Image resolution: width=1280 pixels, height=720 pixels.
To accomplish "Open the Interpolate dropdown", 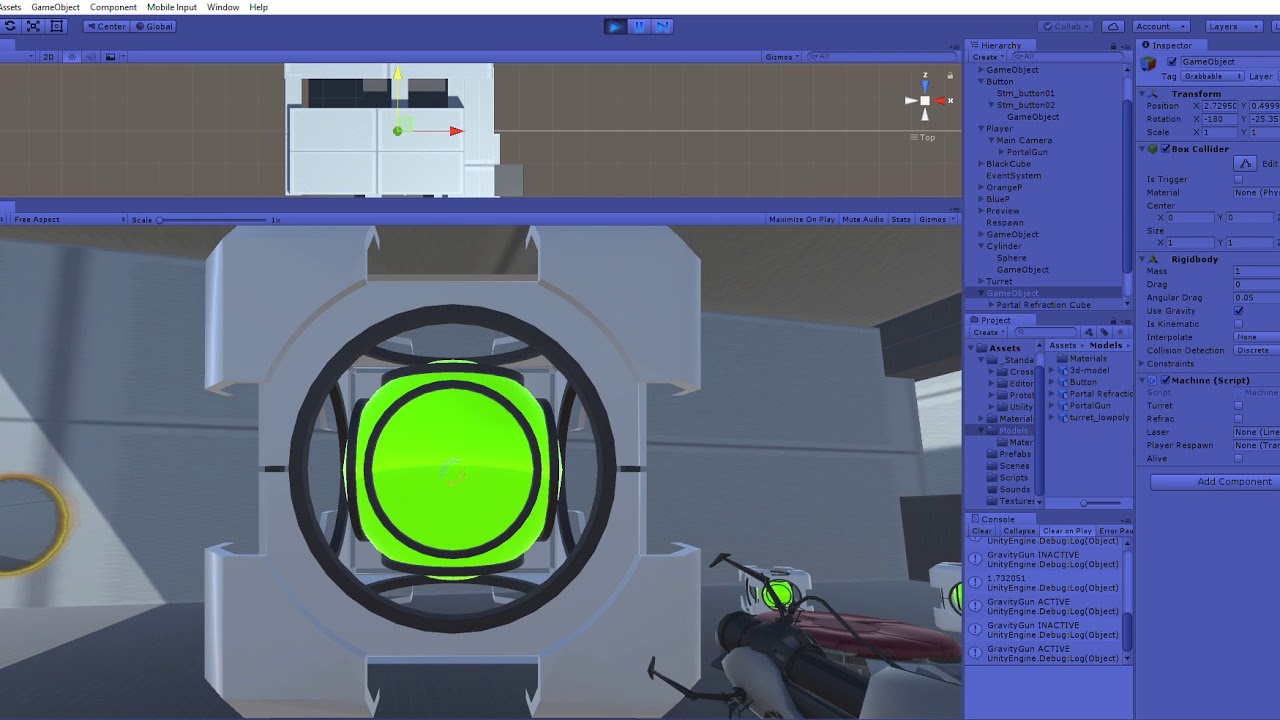I will [1256, 337].
